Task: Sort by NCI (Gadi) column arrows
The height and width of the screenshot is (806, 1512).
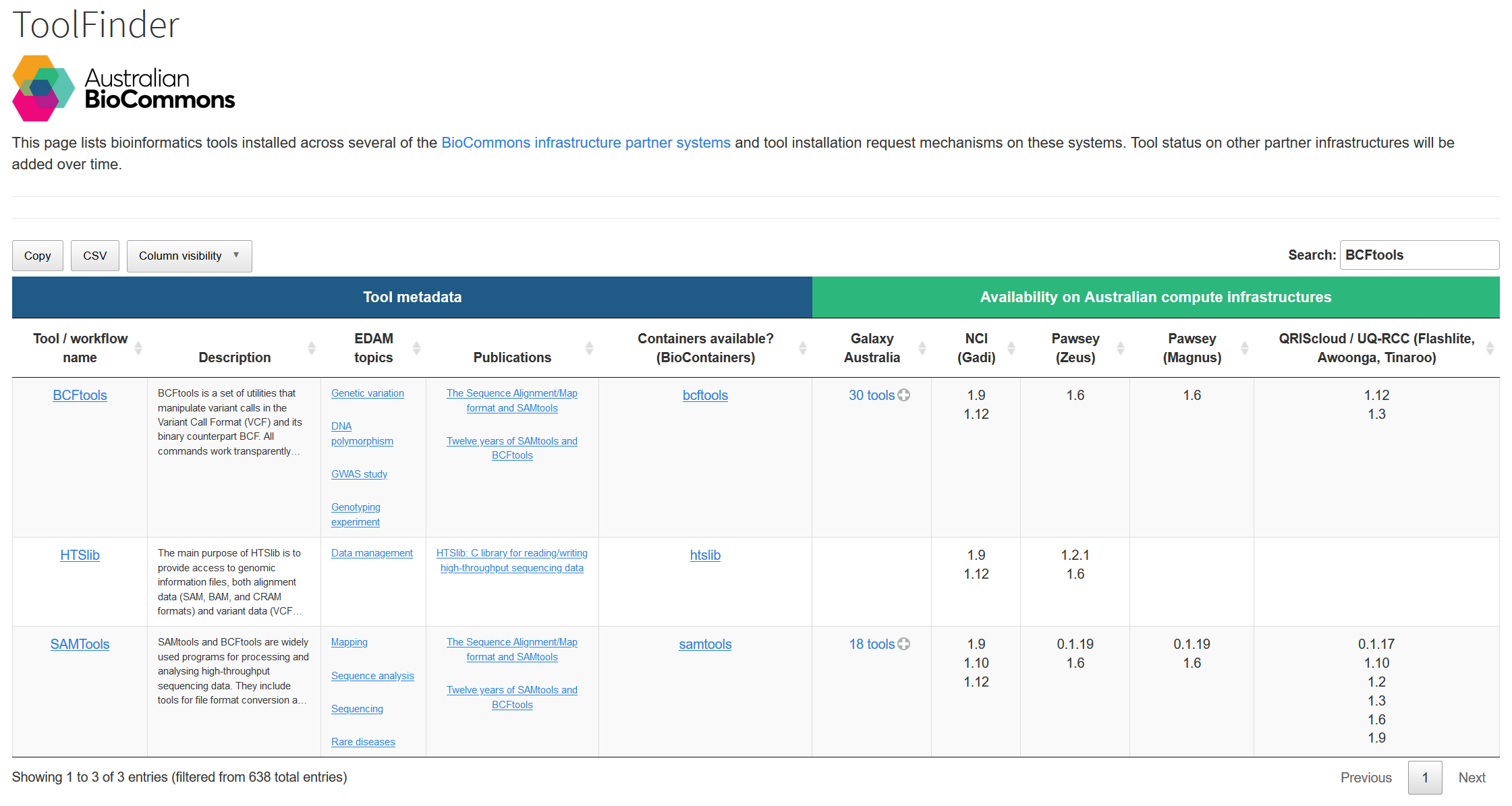Action: 1011,348
